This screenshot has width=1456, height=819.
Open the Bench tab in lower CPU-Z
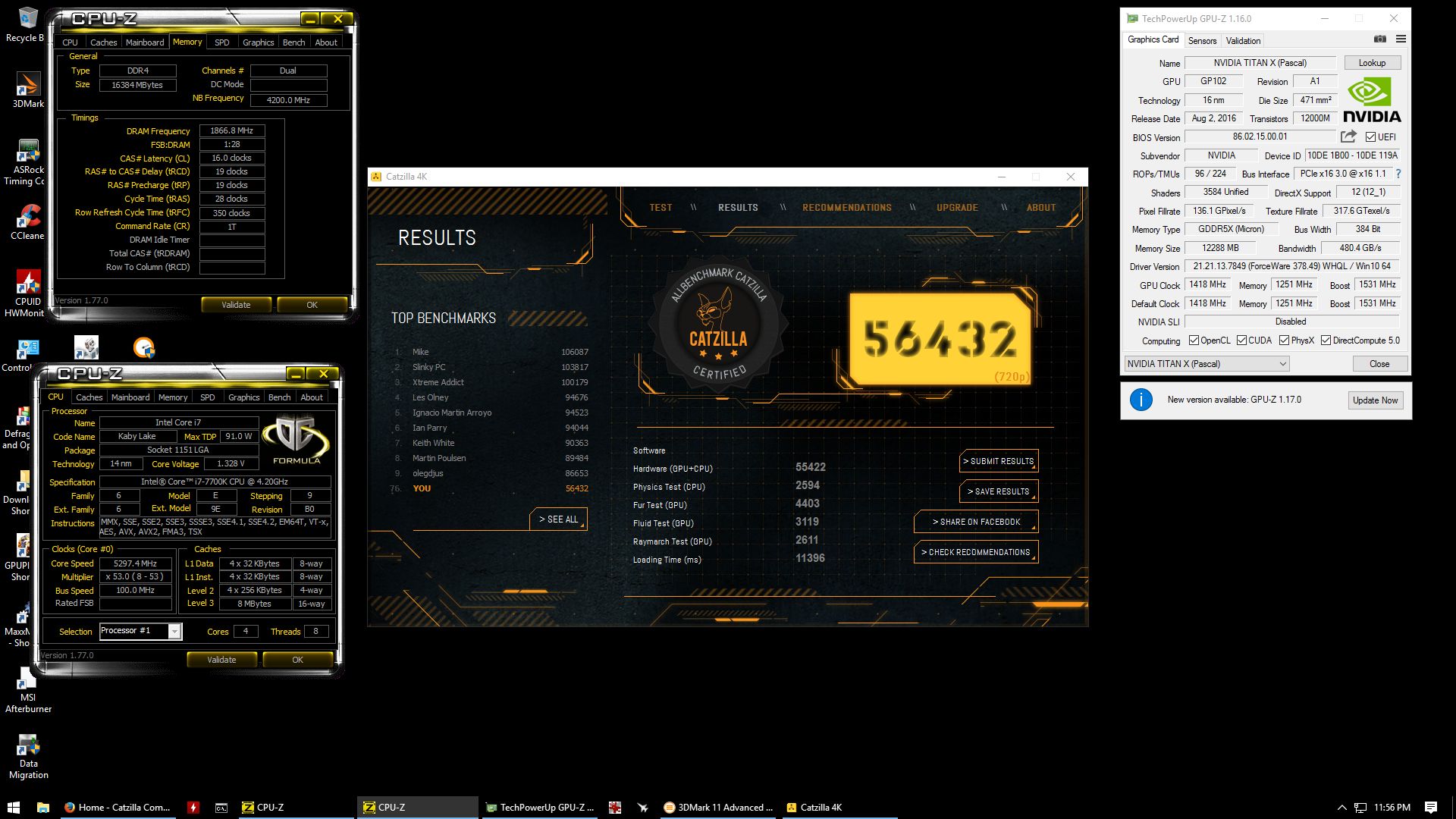[x=279, y=397]
